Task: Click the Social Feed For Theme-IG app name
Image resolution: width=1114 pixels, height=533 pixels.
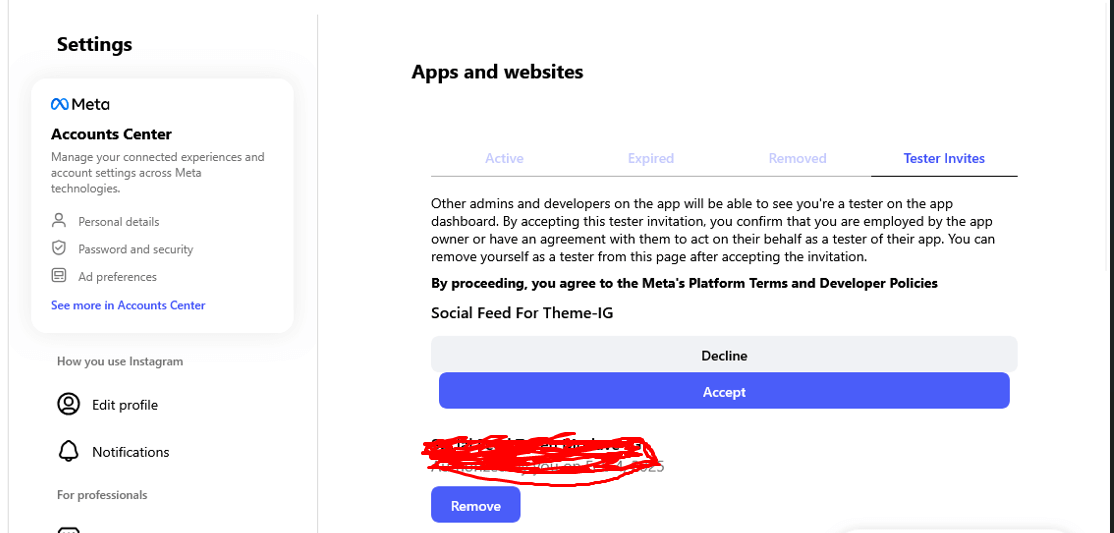Action: click(x=522, y=313)
